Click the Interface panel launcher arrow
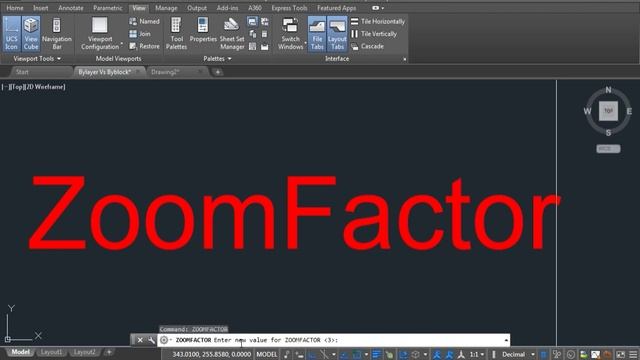The height and width of the screenshot is (360, 640). point(404,59)
